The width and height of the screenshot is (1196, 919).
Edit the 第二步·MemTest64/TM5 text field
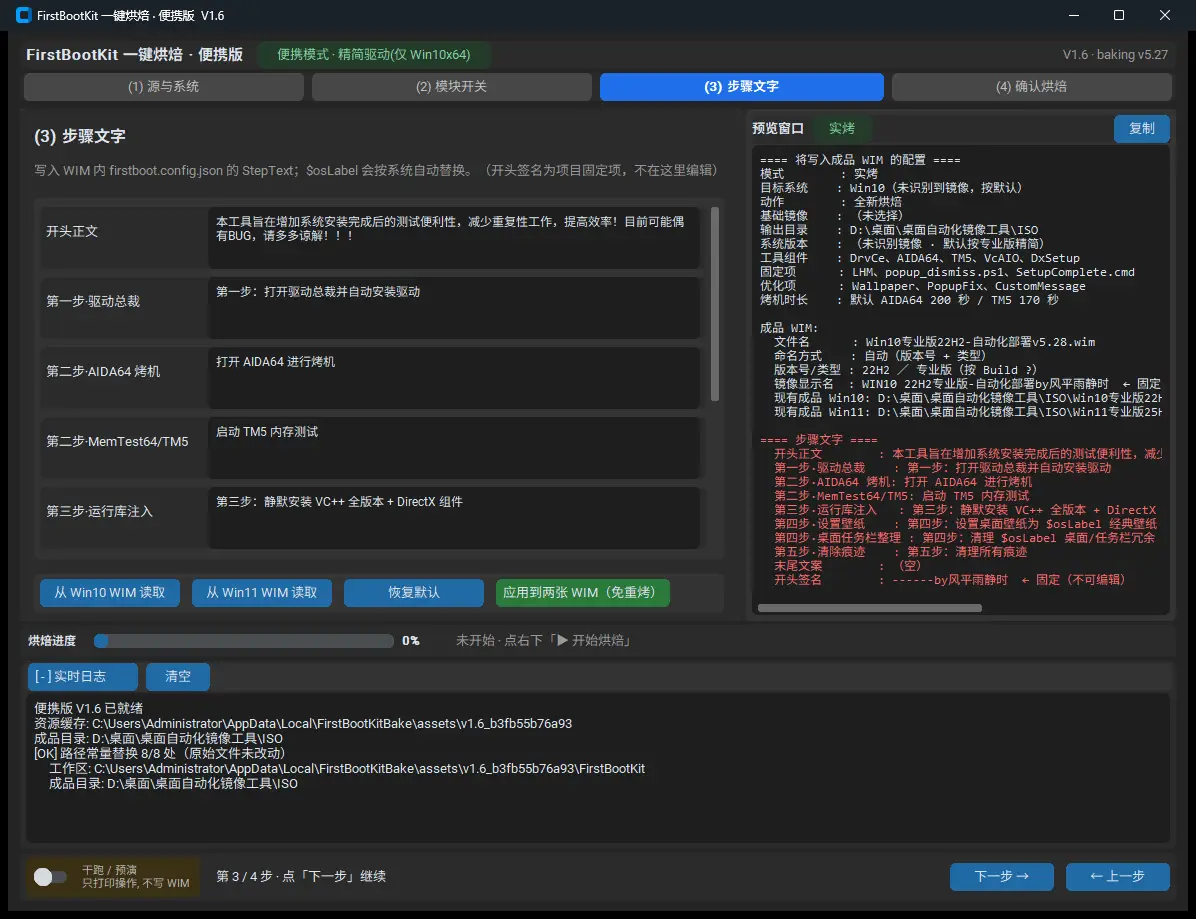pos(454,448)
